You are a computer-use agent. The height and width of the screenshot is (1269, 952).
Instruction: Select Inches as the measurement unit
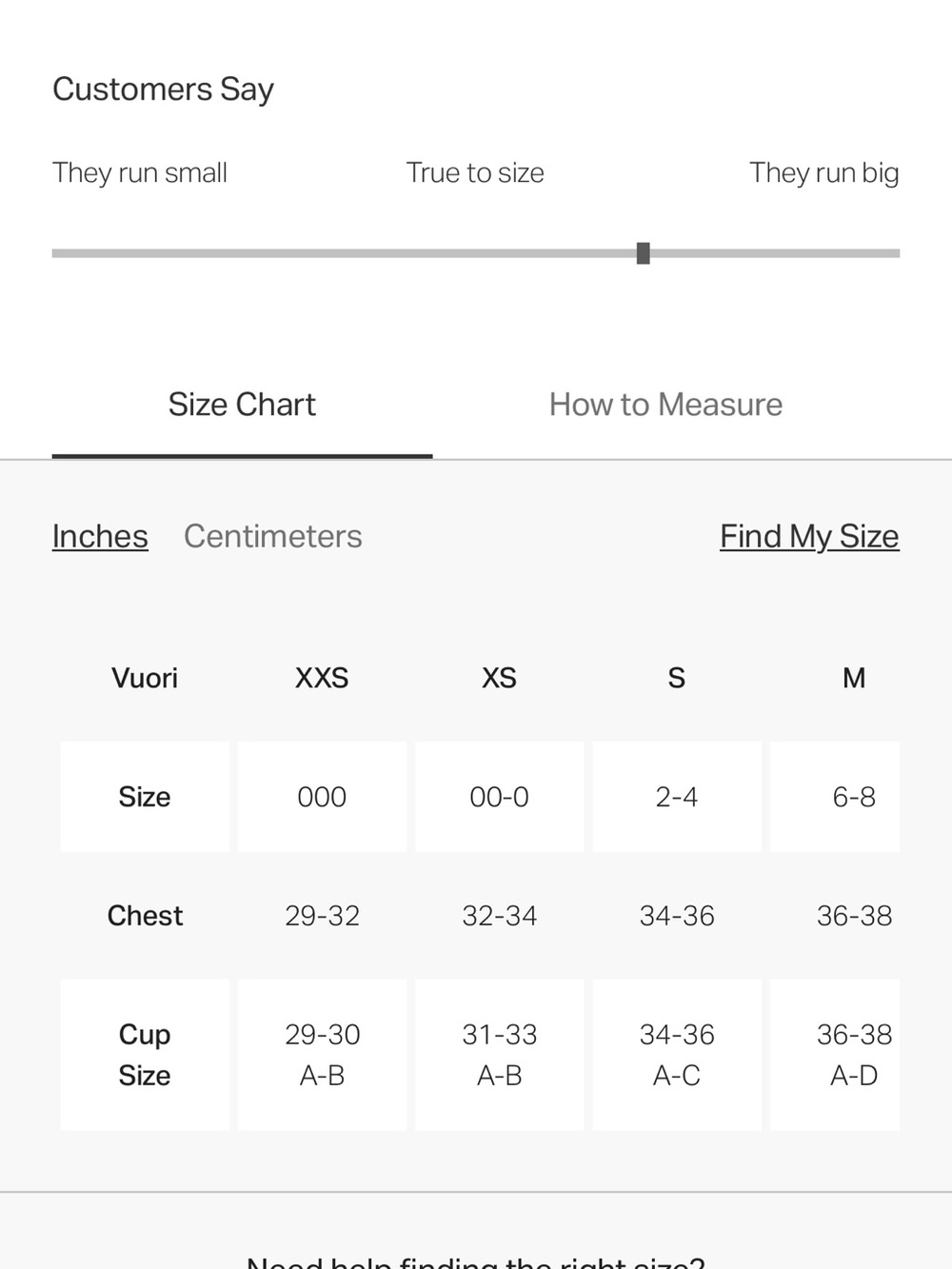tap(100, 536)
